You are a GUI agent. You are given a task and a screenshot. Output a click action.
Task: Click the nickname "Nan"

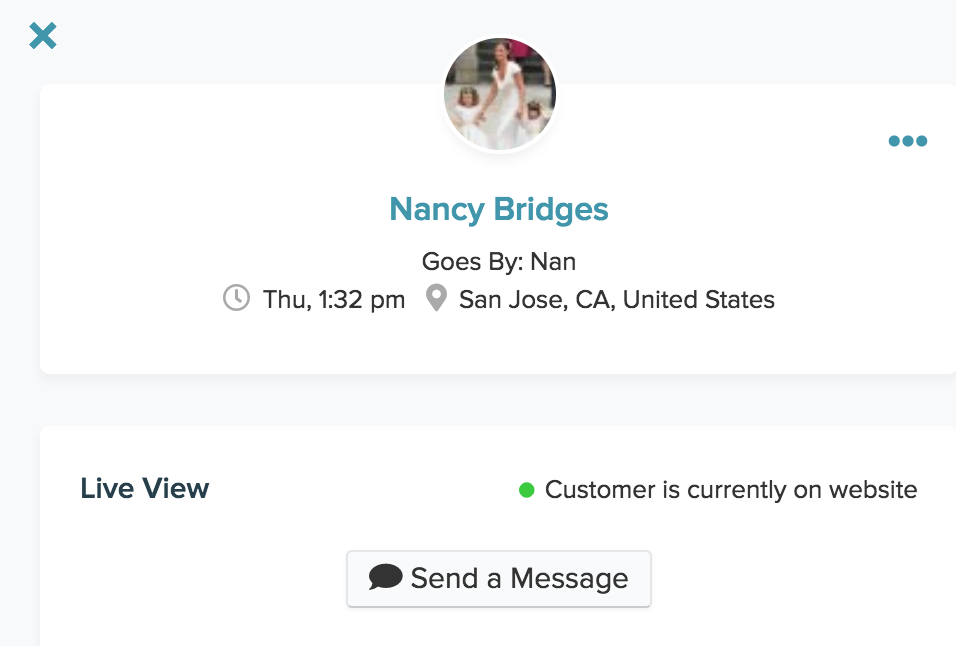coord(553,262)
